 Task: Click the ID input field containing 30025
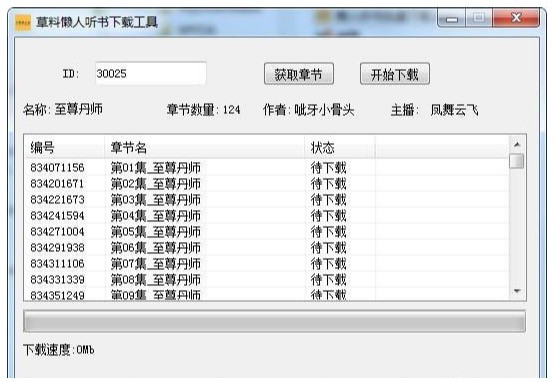click(151, 73)
